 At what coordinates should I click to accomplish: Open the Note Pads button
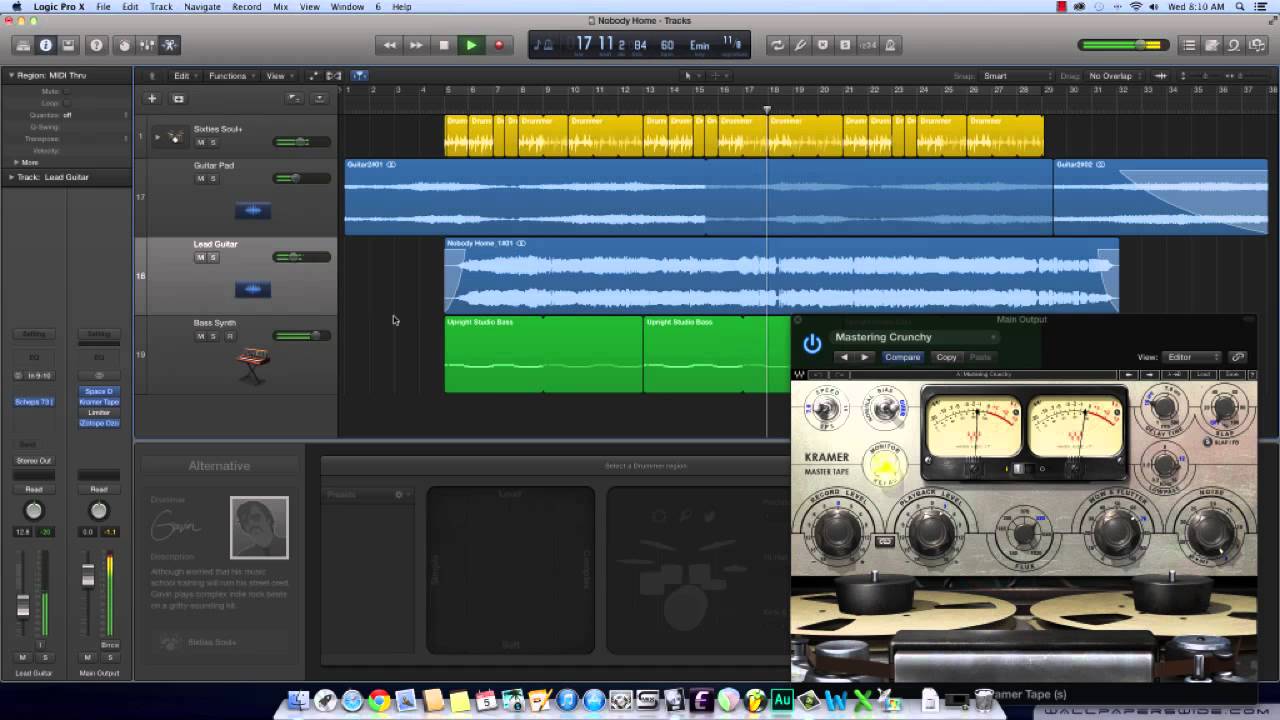[1212, 45]
